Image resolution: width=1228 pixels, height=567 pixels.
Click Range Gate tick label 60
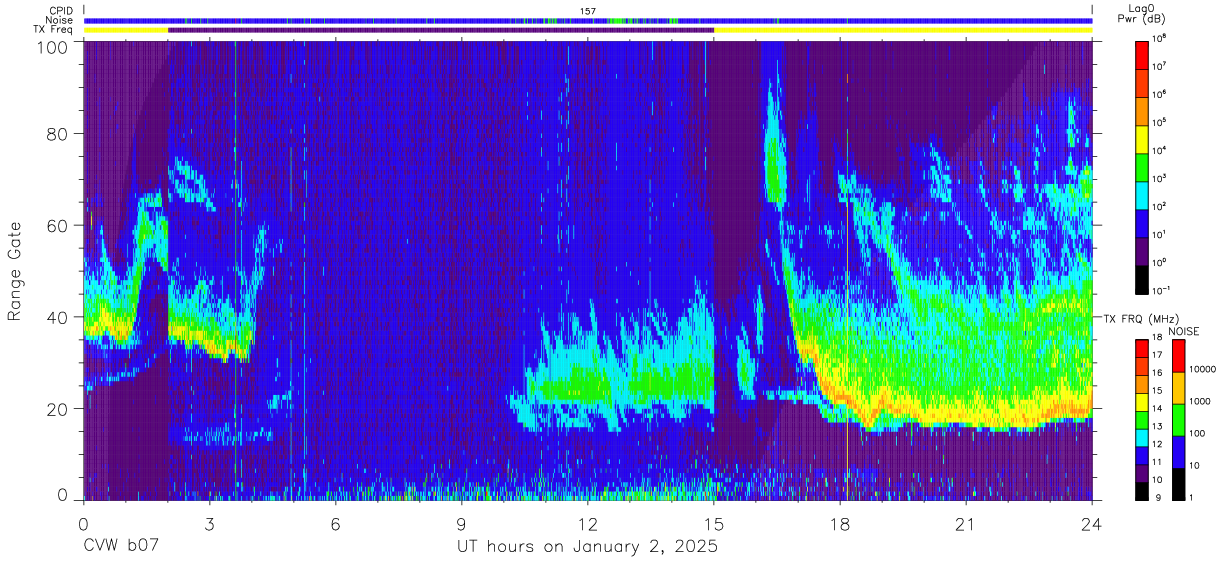tap(58, 226)
